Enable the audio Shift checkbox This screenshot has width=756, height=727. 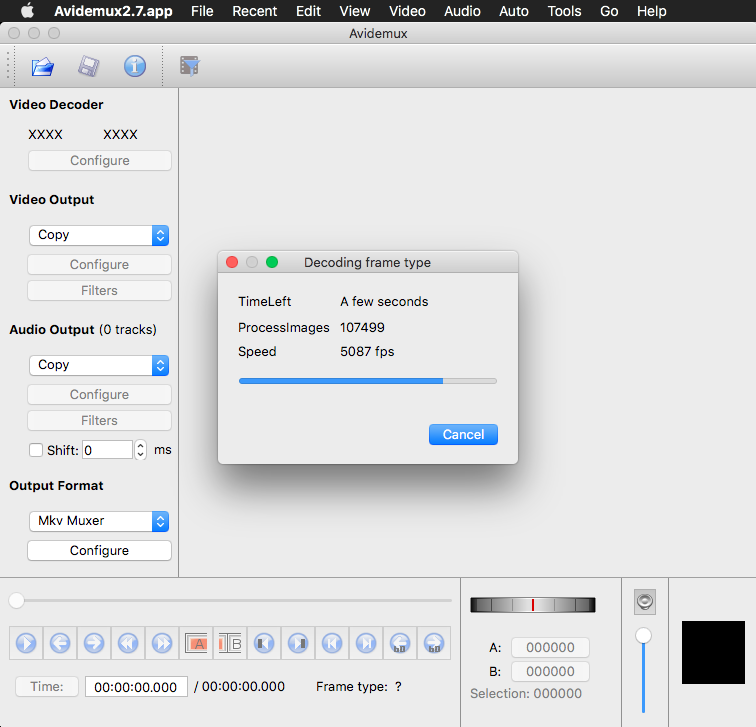(x=36, y=450)
